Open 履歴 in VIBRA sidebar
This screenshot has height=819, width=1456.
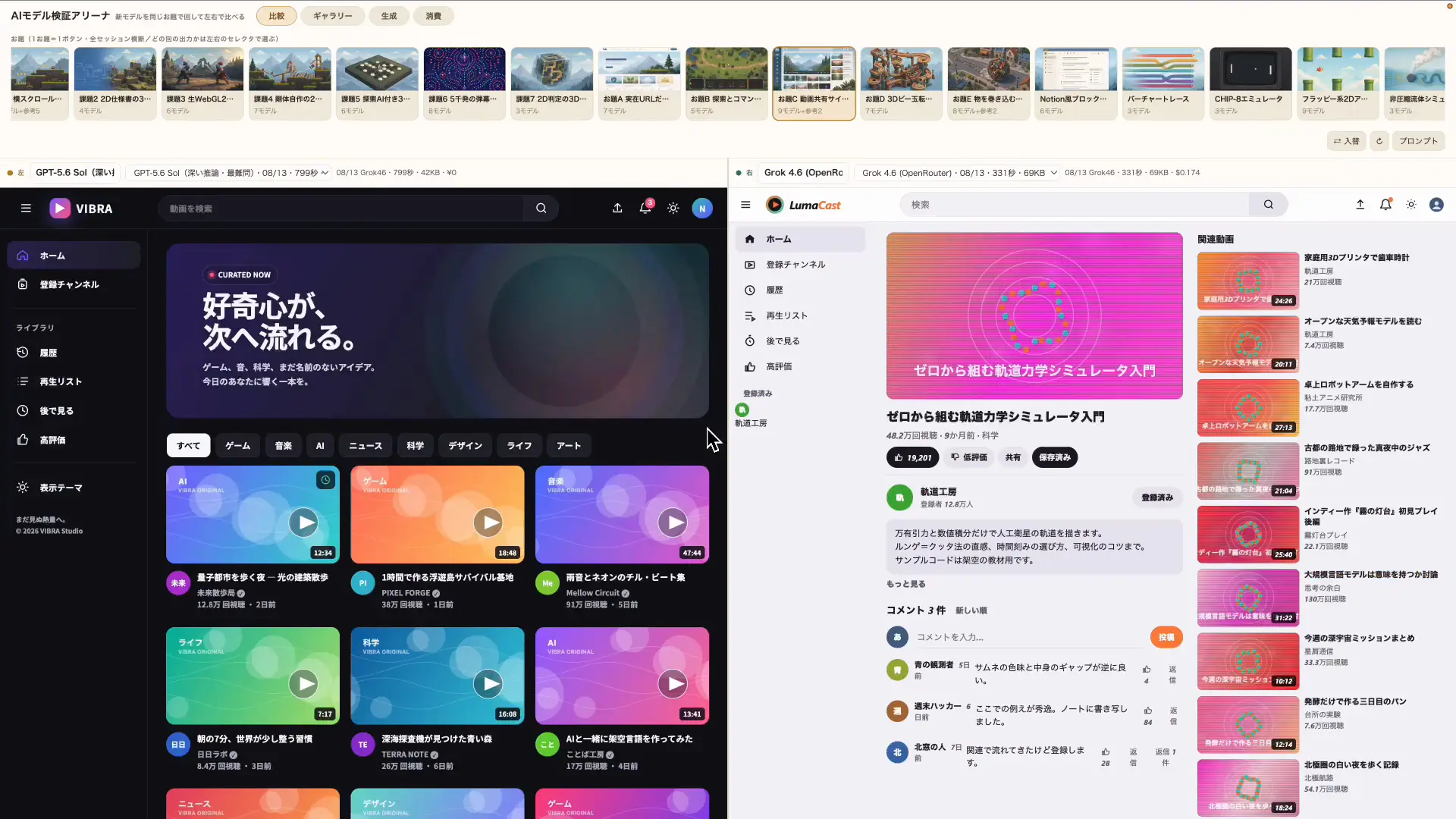[x=74, y=353]
